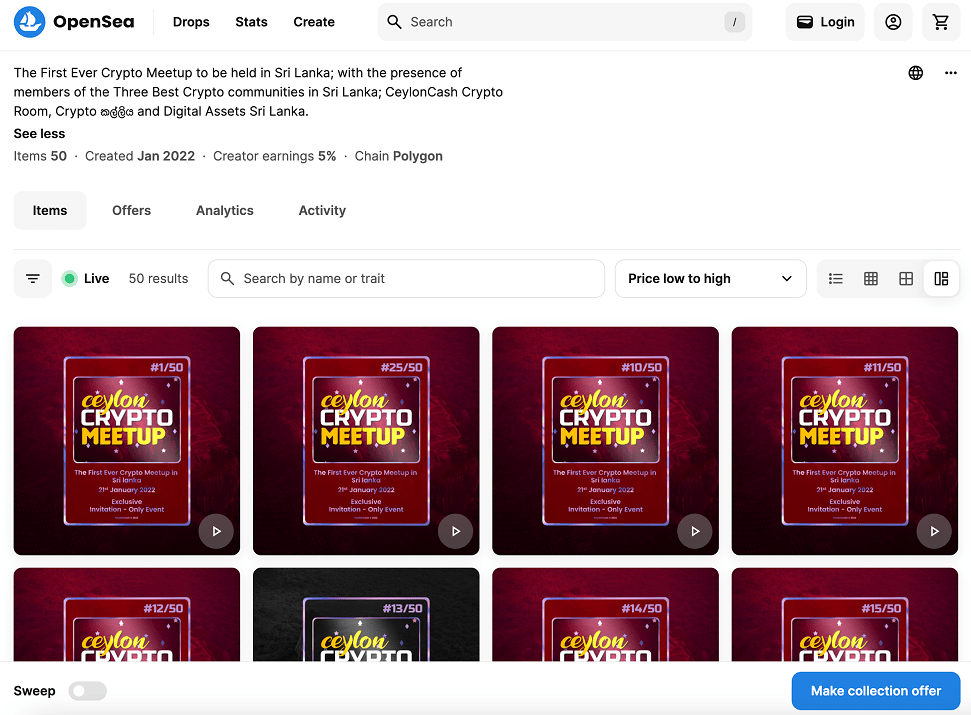Open the Price low to high dropdown
971x715 pixels.
coord(710,279)
